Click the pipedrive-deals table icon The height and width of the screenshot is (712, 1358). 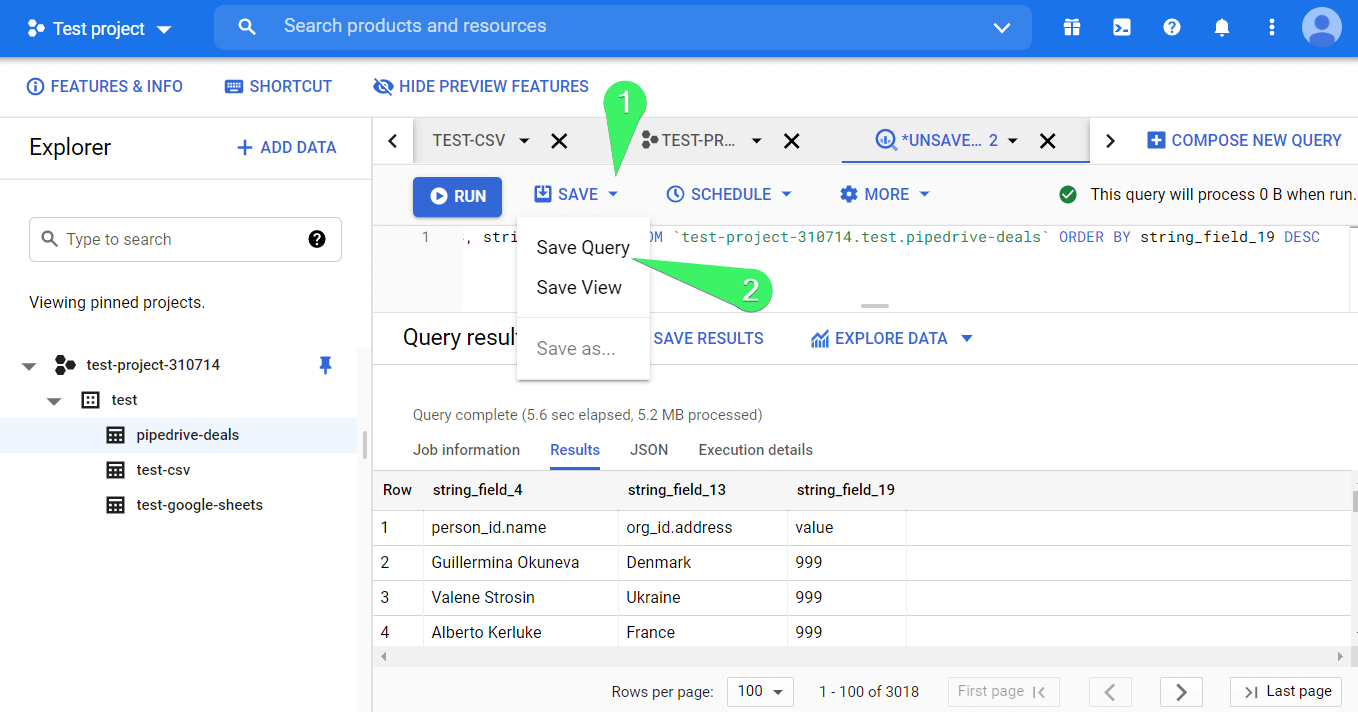(x=116, y=435)
